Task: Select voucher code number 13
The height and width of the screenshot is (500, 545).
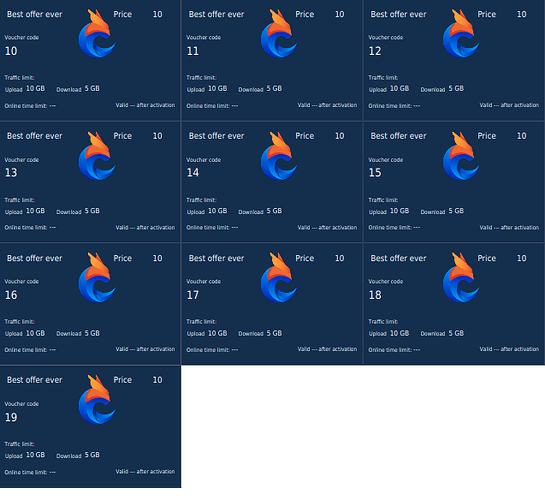Action: tap(11, 173)
